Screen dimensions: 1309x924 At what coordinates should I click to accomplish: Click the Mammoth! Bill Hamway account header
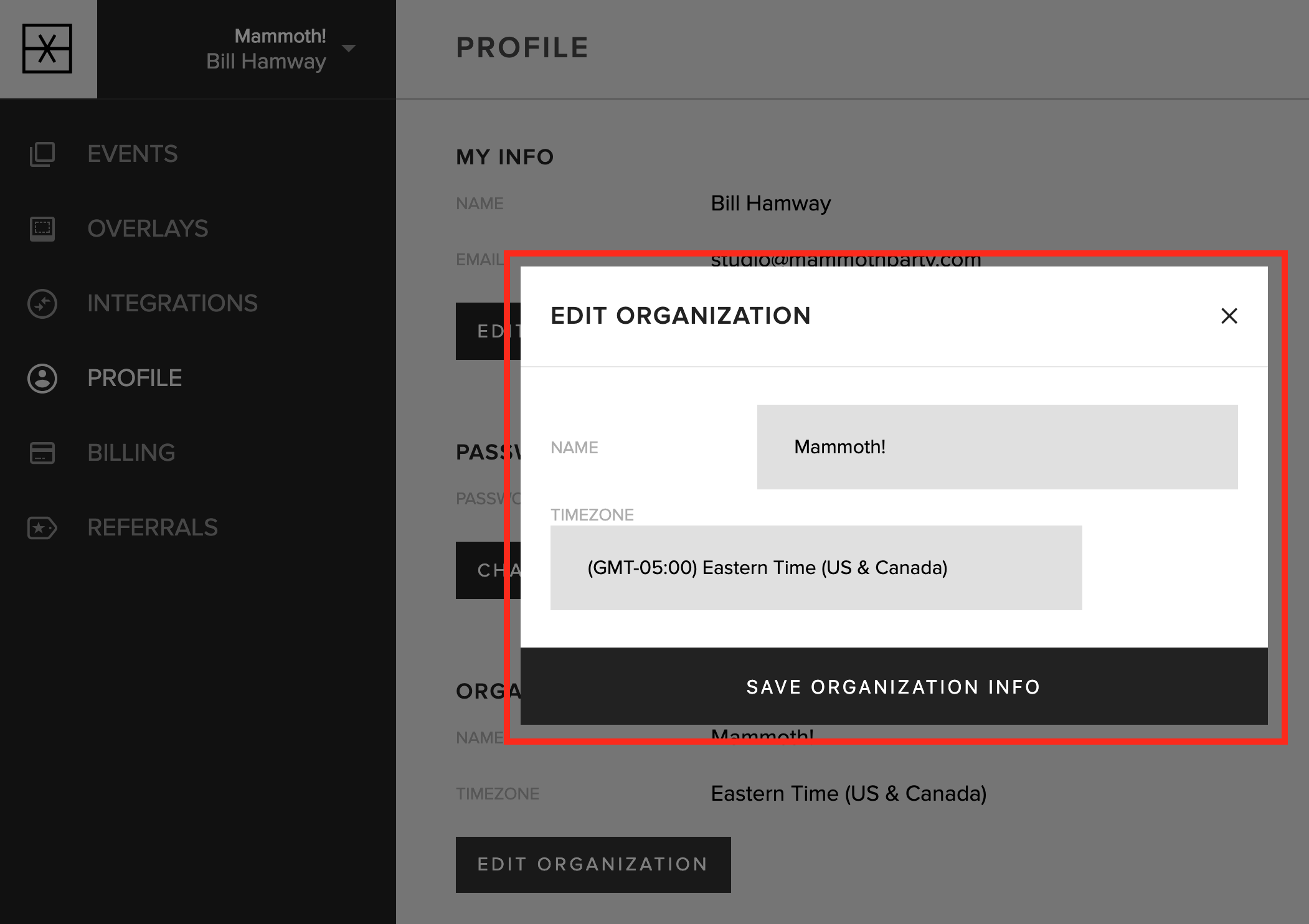[x=266, y=49]
